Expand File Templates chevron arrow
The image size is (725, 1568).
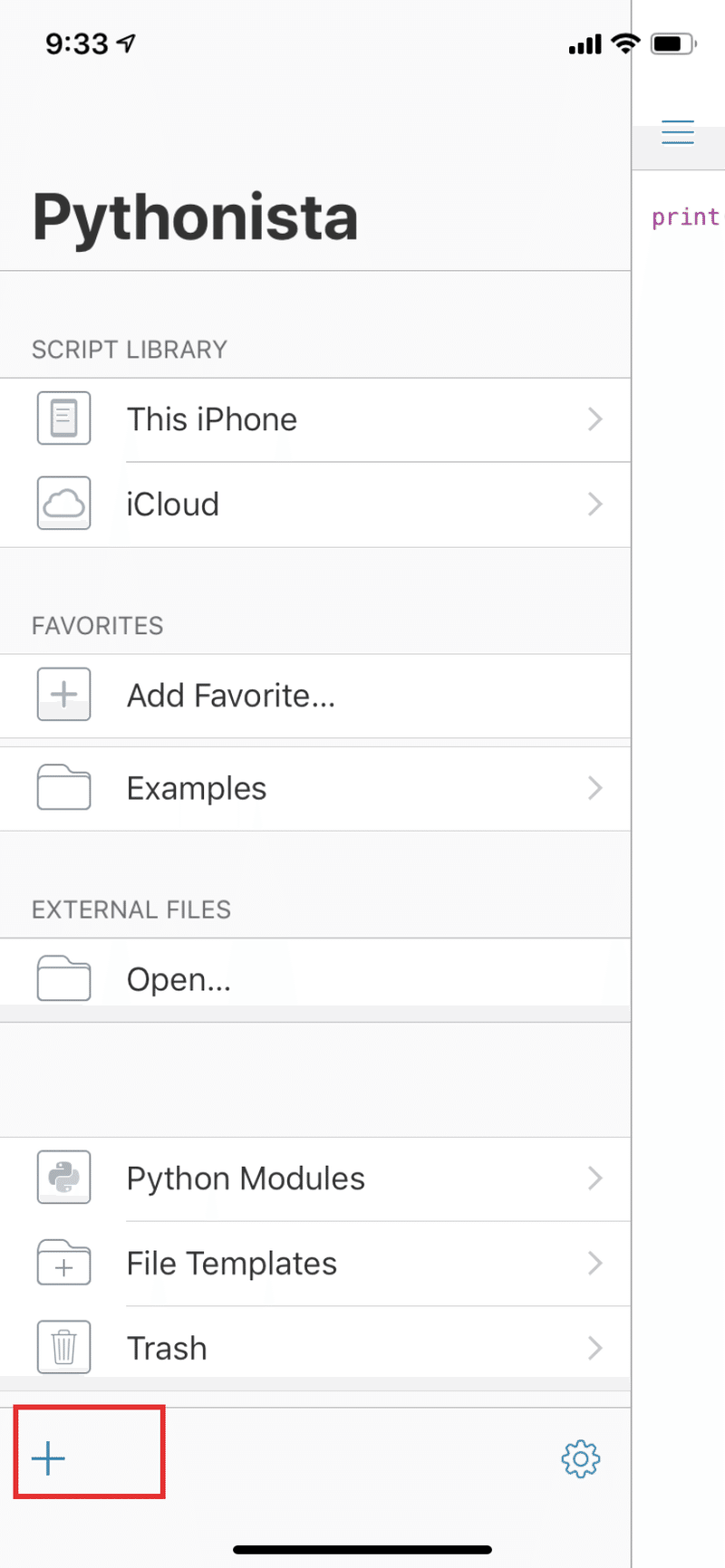click(x=594, y=1263)
